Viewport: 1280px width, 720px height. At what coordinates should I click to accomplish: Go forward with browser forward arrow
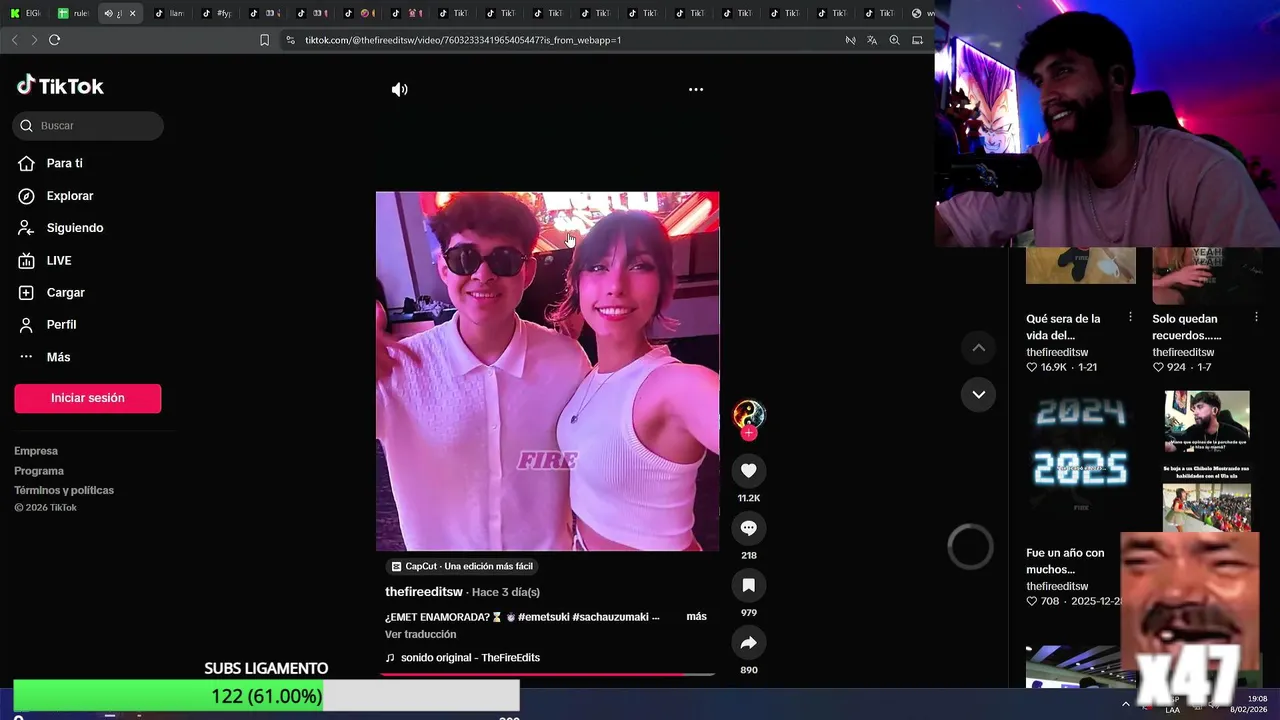click(x=34, y=40)
